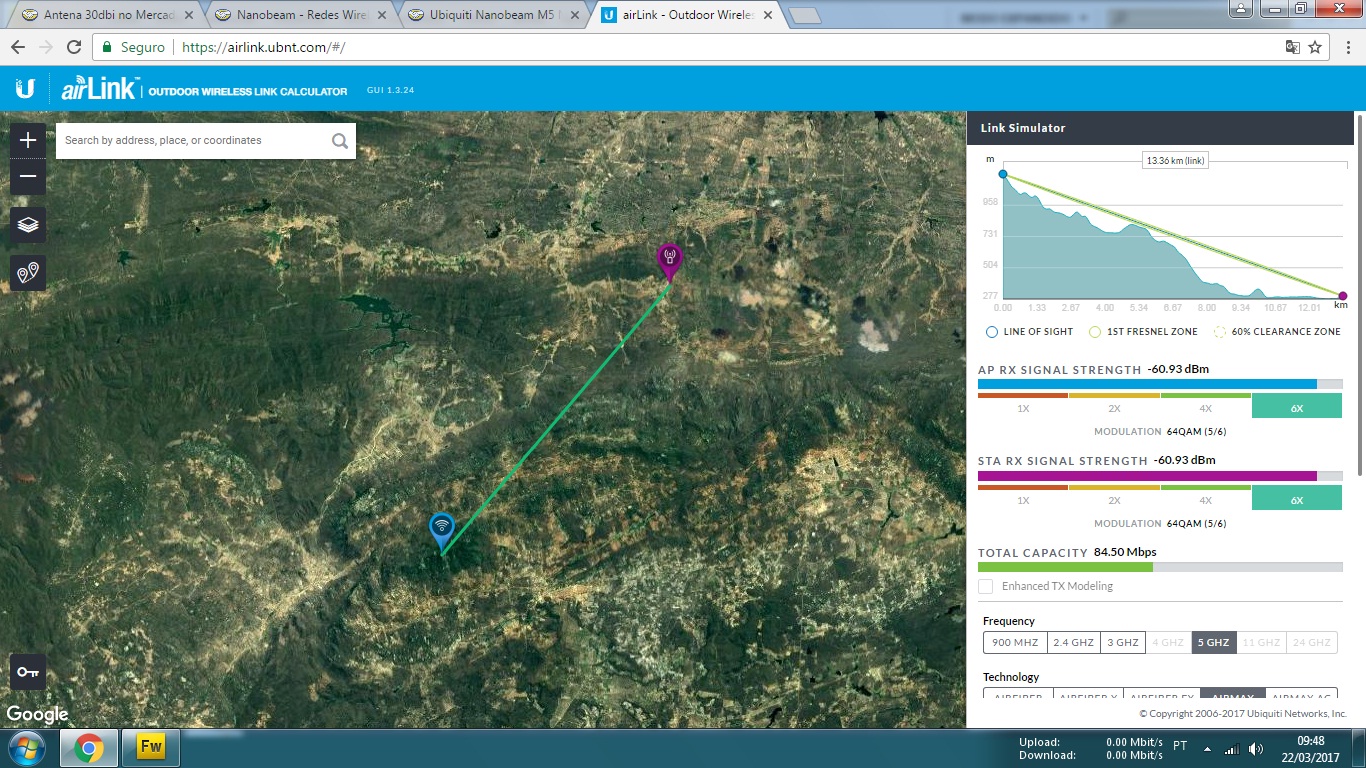Click the GUI 1.3.24 version text
The image size is (1366, 768).
tap(390, 90)
